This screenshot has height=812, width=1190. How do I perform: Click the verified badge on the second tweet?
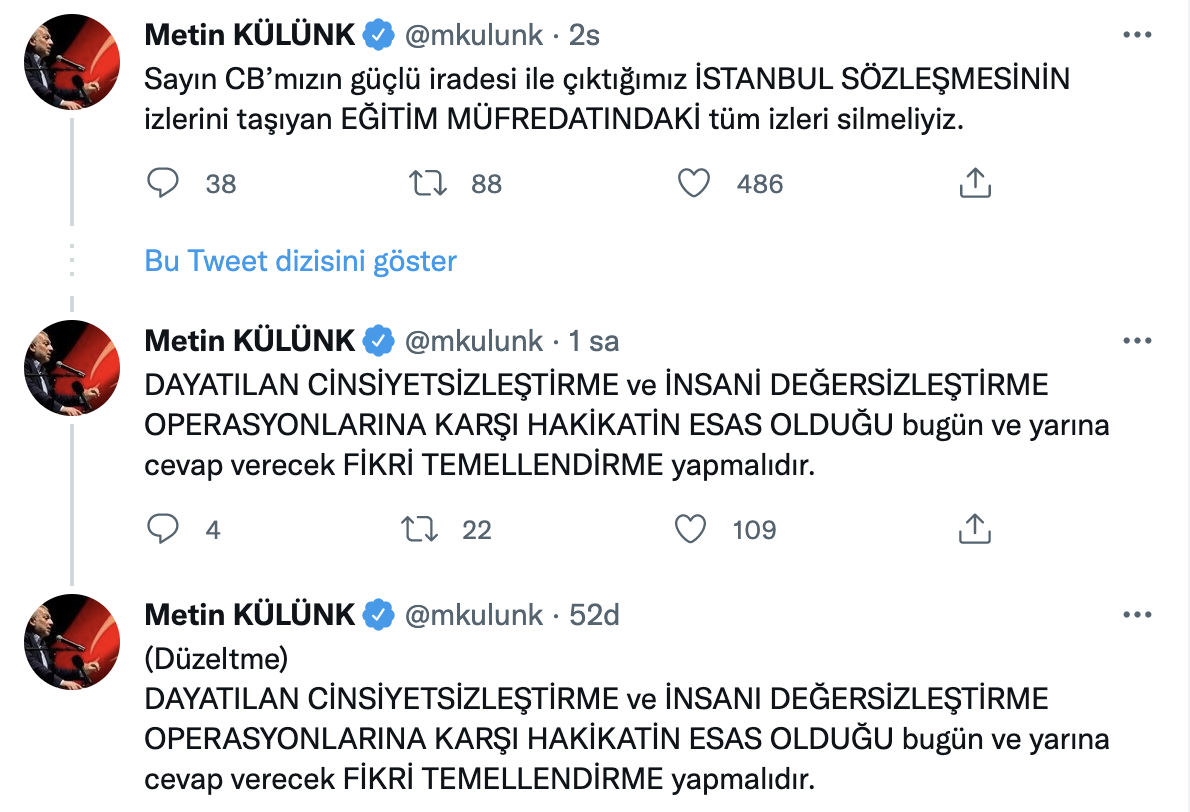(x=376, y=340)
